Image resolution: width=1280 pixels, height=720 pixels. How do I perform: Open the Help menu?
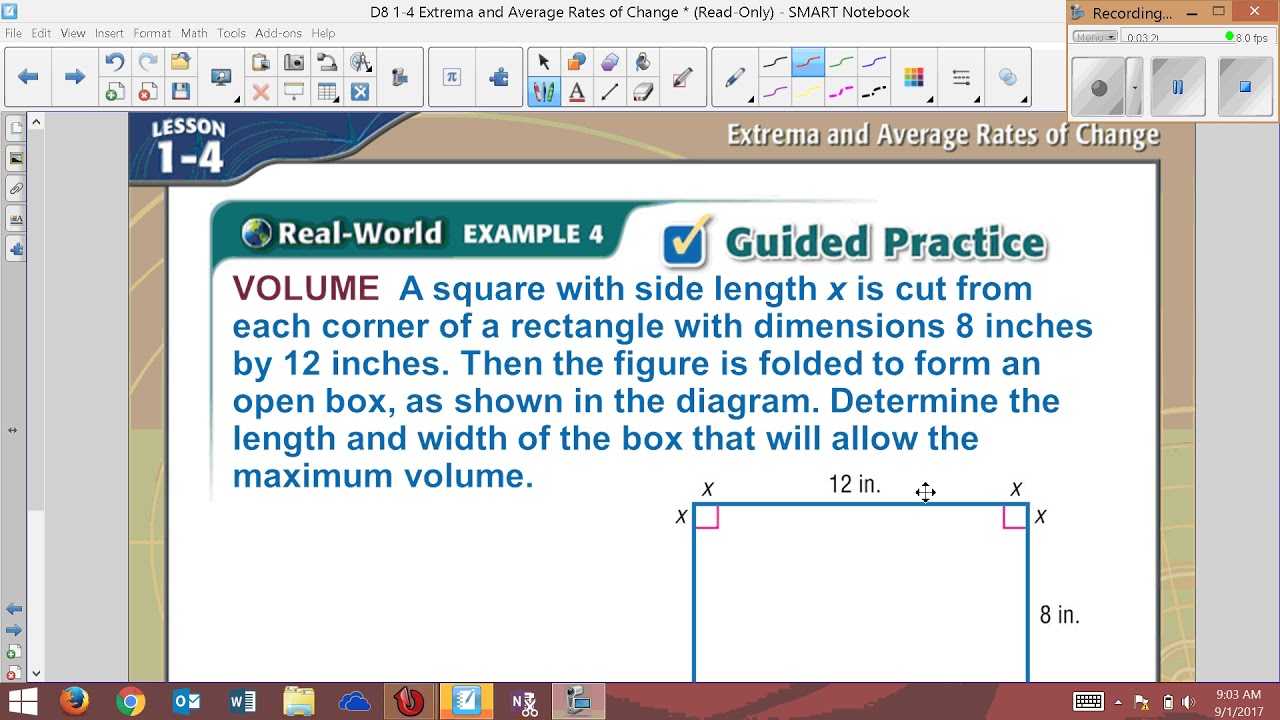click(323, 33)
